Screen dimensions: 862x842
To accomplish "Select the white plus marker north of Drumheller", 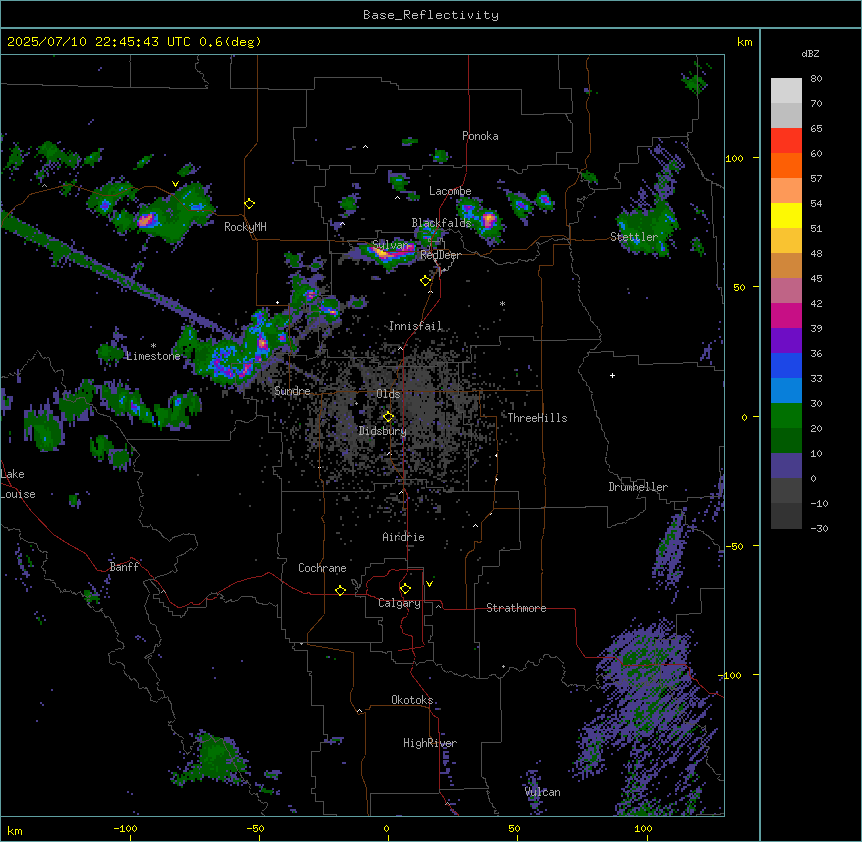I will click(x=612, y=375).
